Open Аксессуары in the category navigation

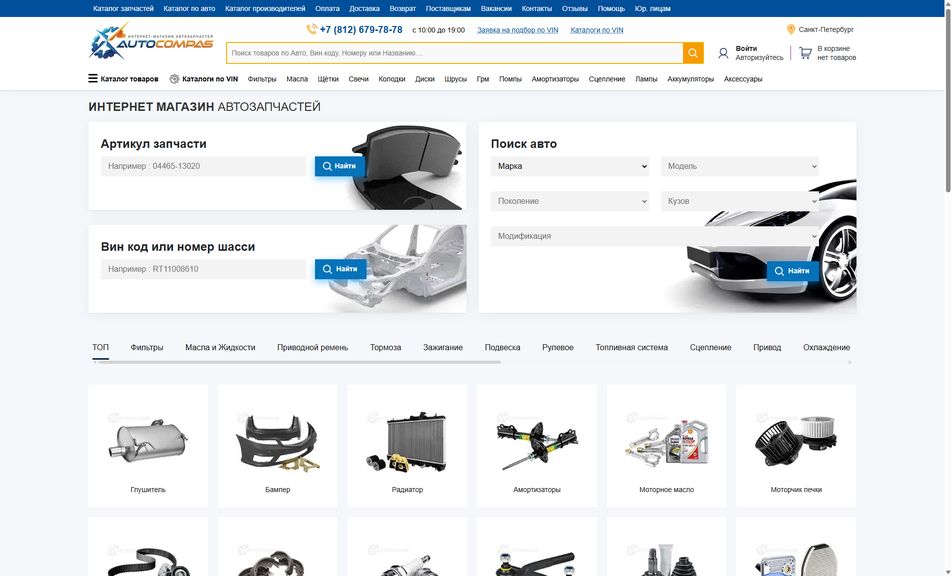(x=743, y=79)
